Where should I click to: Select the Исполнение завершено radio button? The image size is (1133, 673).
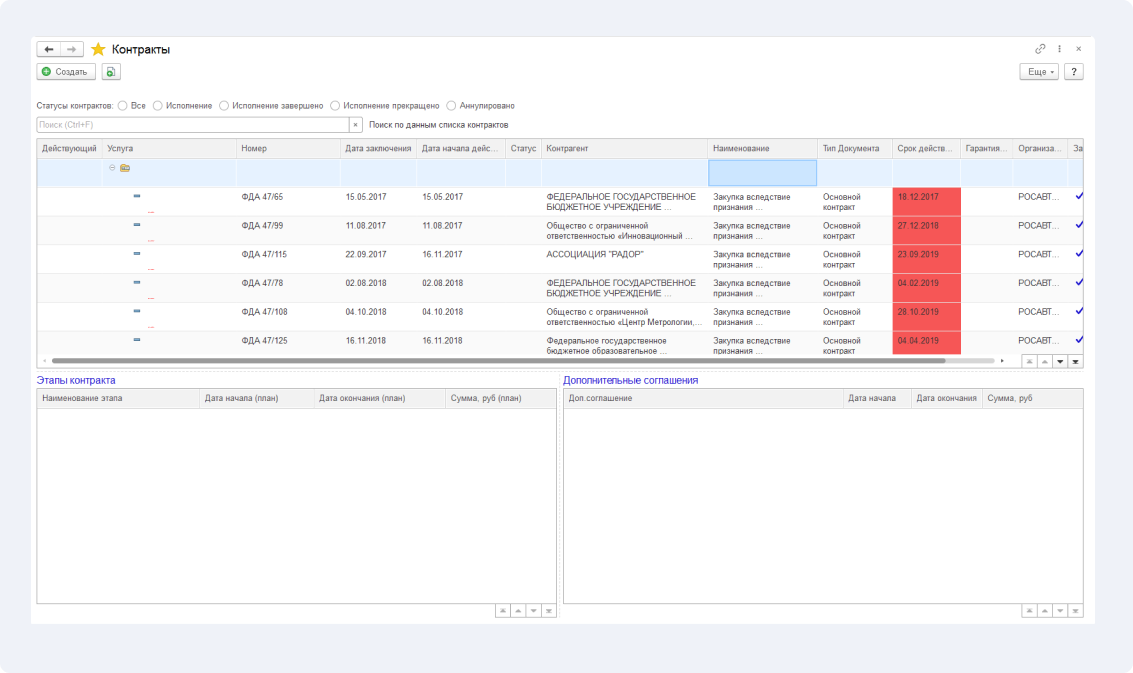tap(224, 106)
